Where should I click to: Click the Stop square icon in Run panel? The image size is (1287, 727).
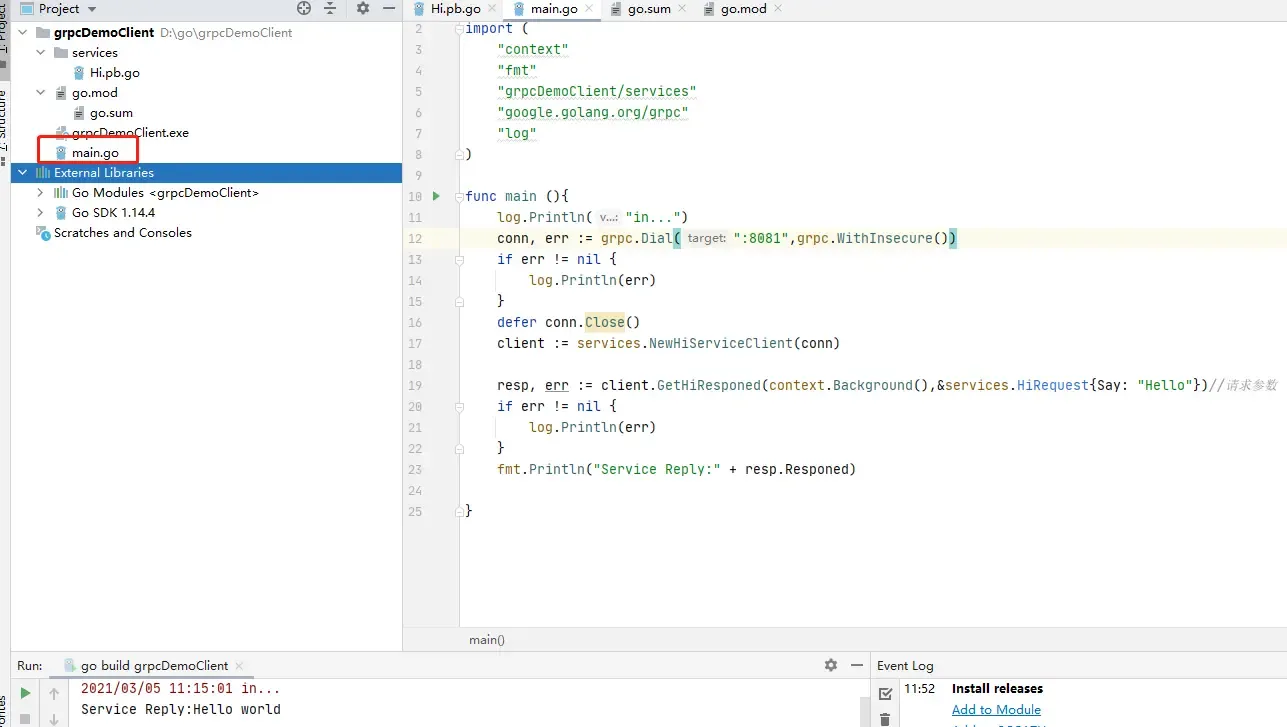[25, 718]
